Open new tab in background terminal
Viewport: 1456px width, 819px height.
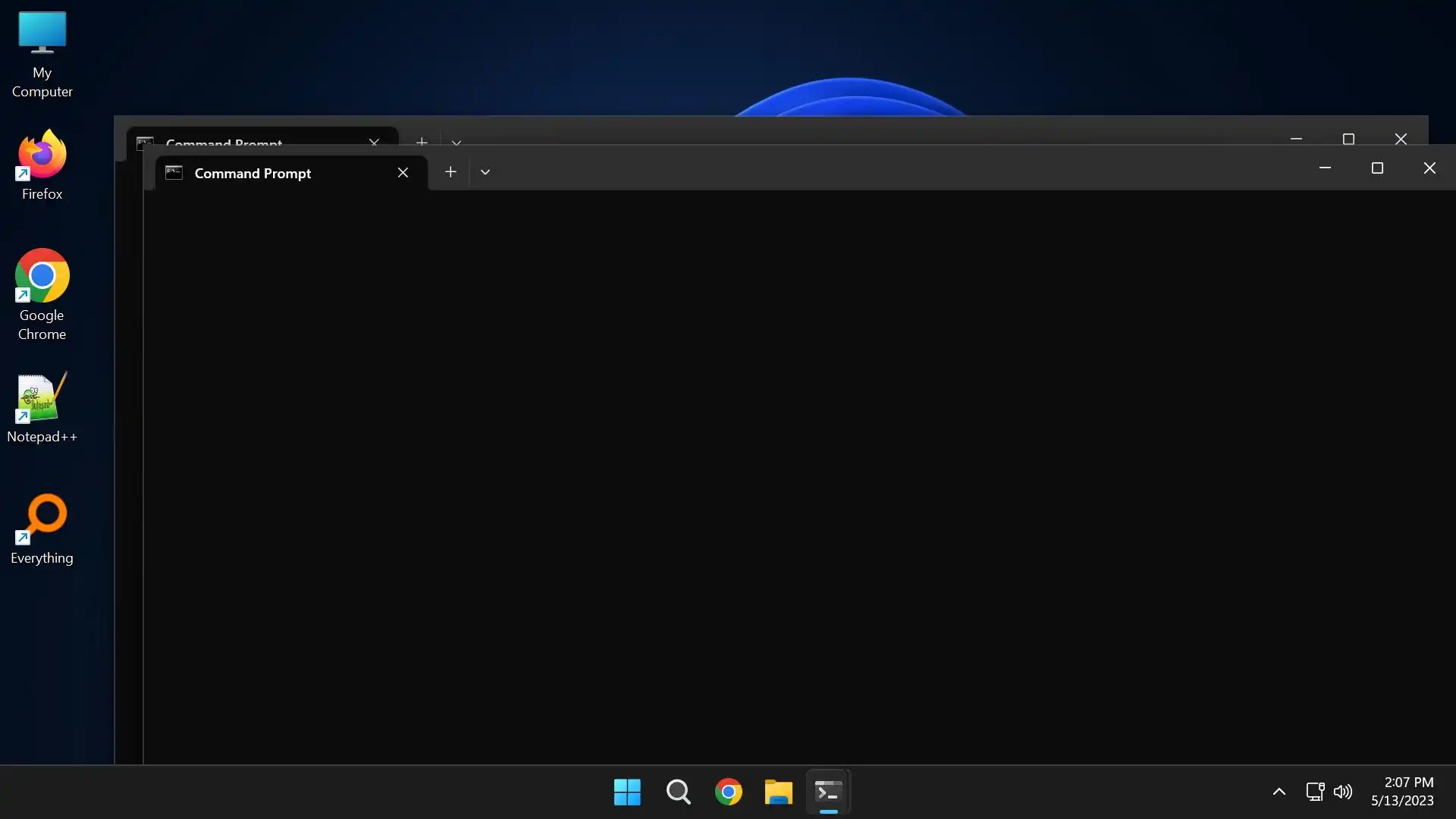coord(422,140)
